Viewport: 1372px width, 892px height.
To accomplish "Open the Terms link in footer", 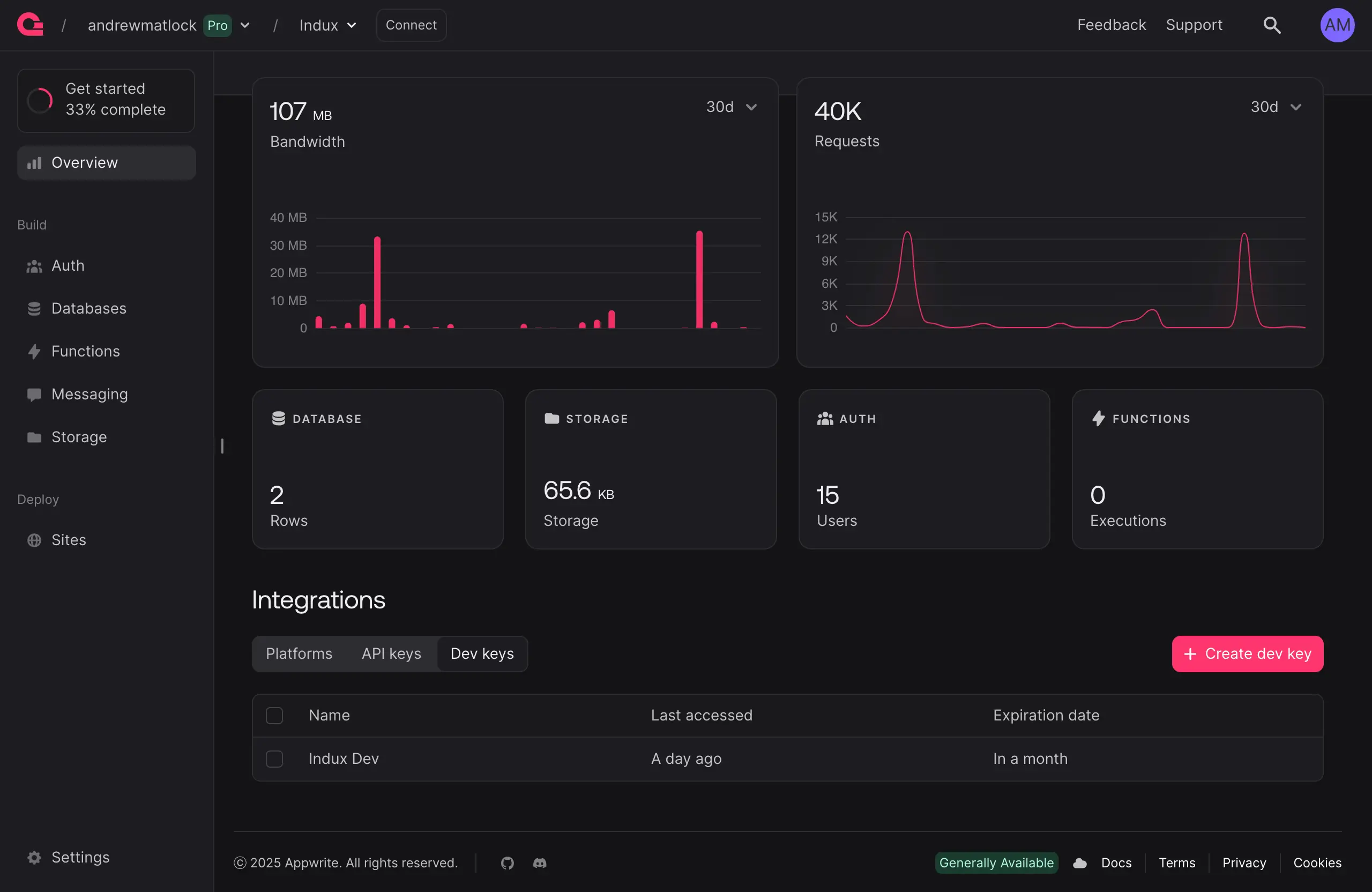I will [x=1176, y=863].
